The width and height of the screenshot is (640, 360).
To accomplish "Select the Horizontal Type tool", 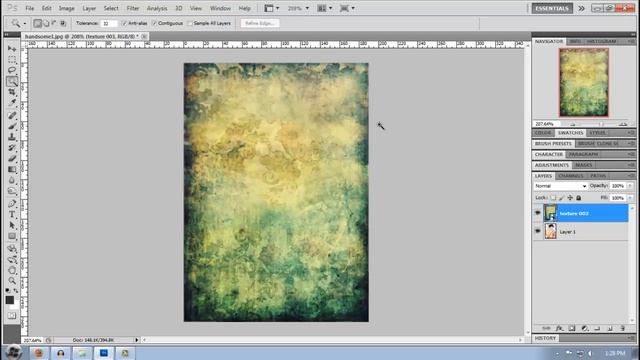I will pyautogui.click(x=12, y=214).
